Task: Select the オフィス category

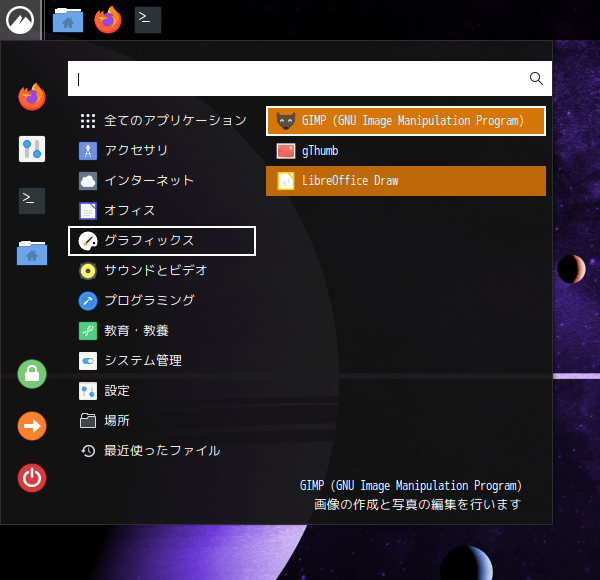Action: point(162,210)
